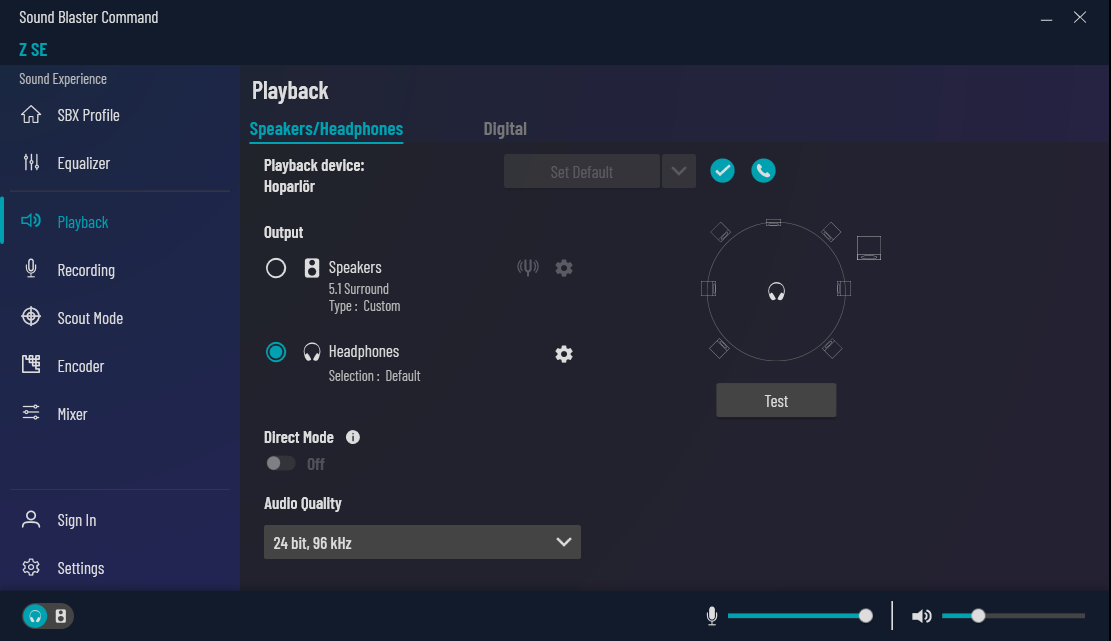Select the Speakers output radio button

tap(276, 268)
